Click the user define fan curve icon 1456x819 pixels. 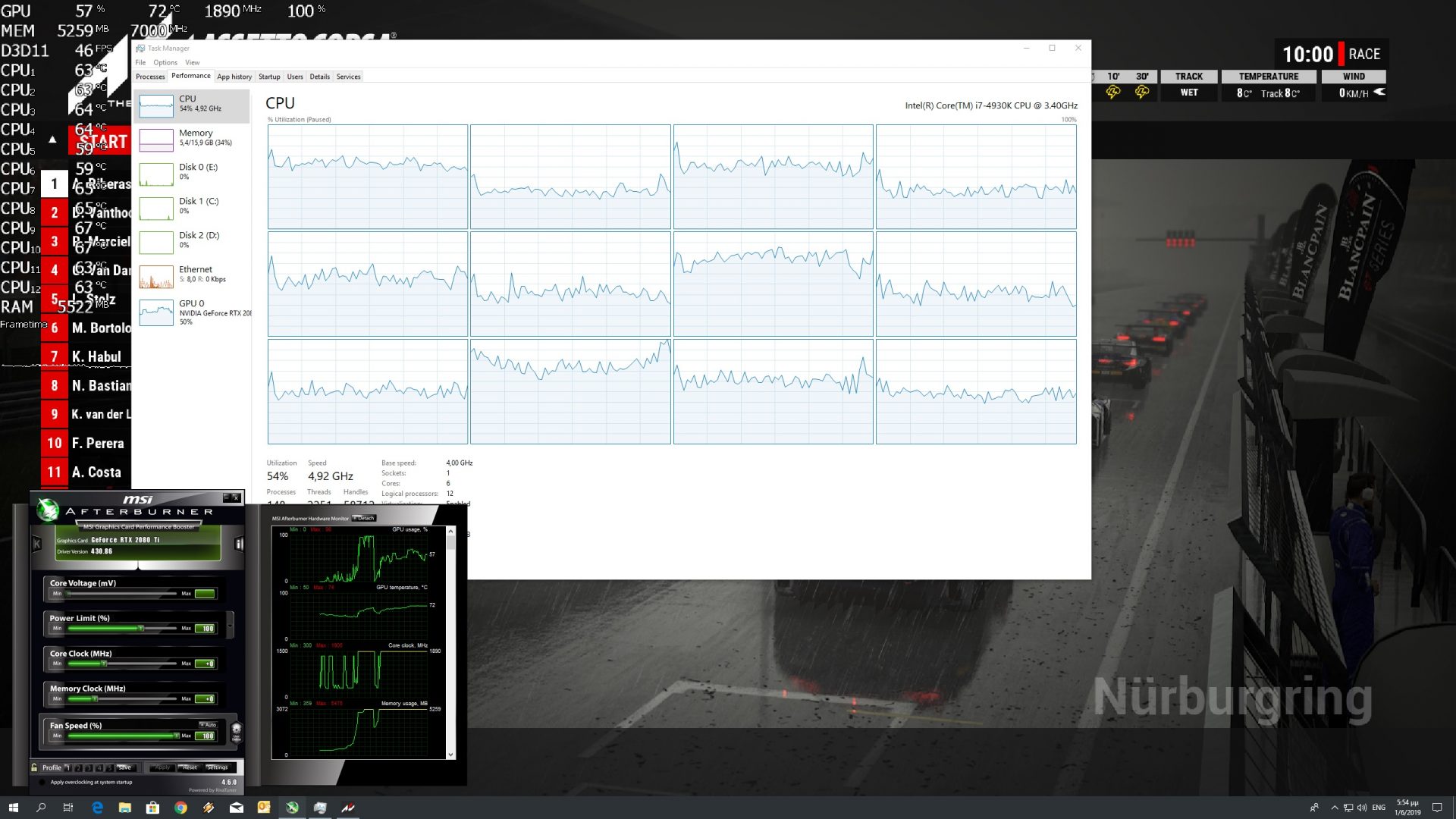pos(237,732)
